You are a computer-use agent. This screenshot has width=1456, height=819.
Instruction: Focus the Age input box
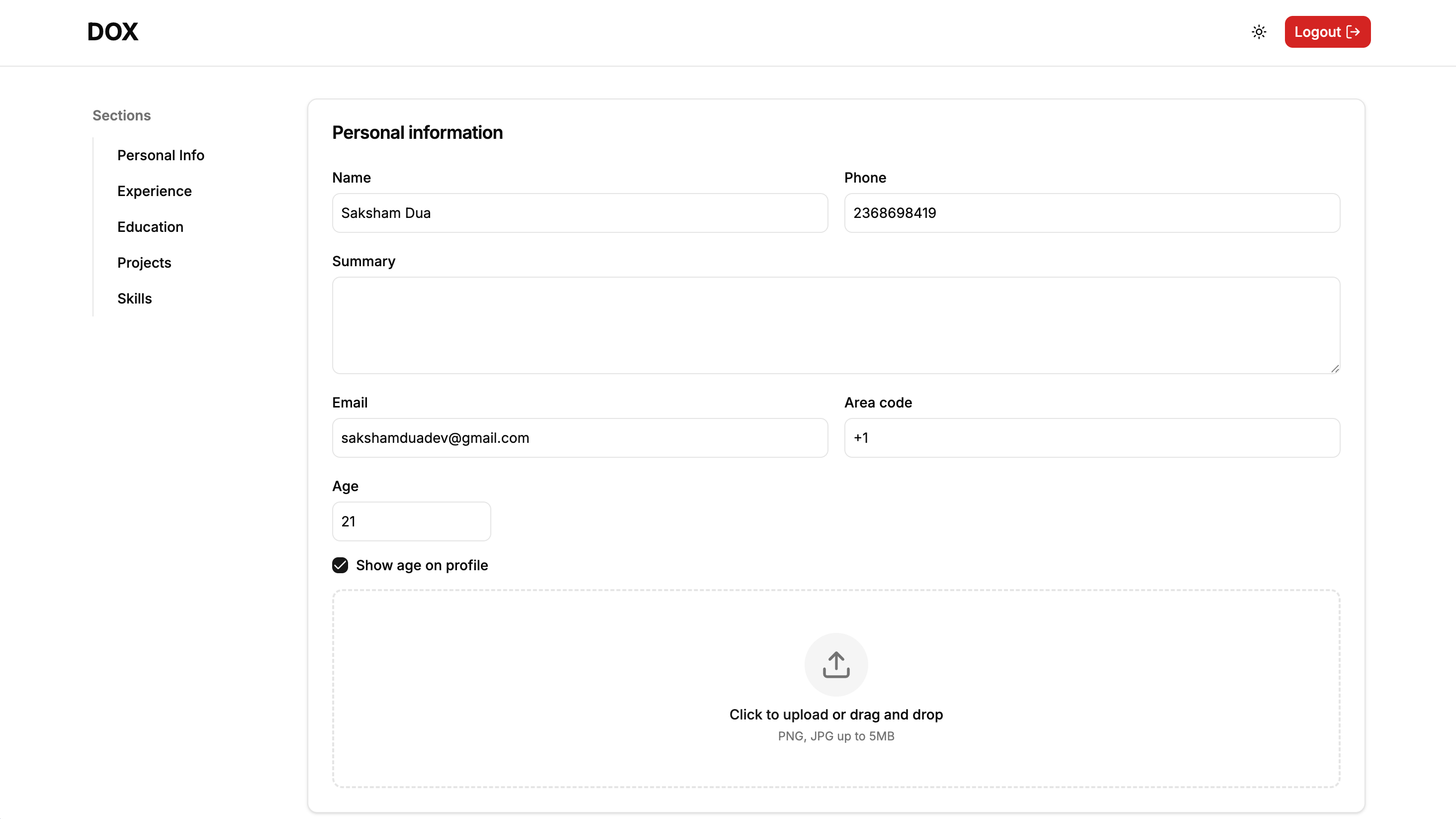point(411,521)
